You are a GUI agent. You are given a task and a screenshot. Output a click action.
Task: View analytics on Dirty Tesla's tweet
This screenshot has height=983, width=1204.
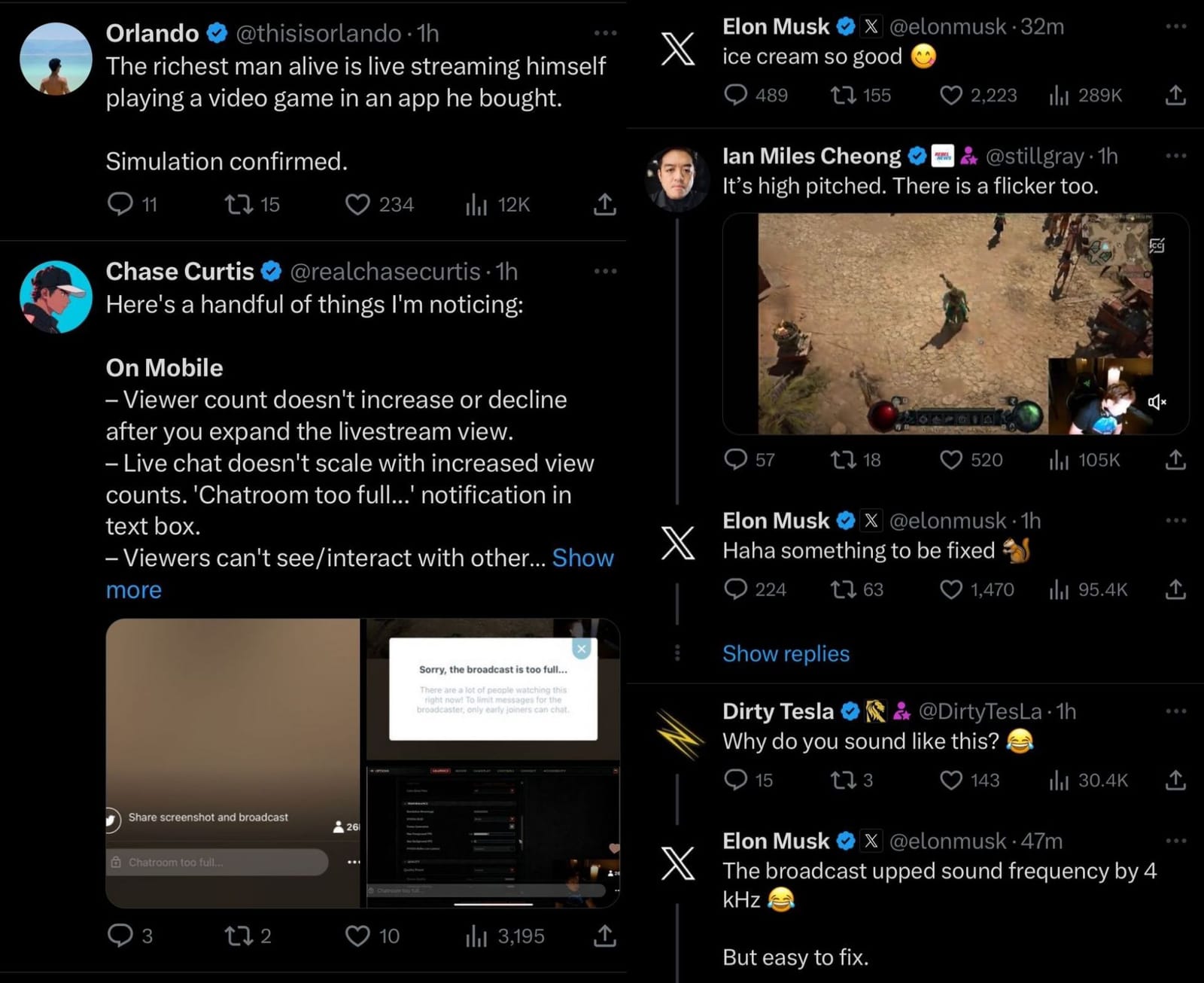(1061, 781)
